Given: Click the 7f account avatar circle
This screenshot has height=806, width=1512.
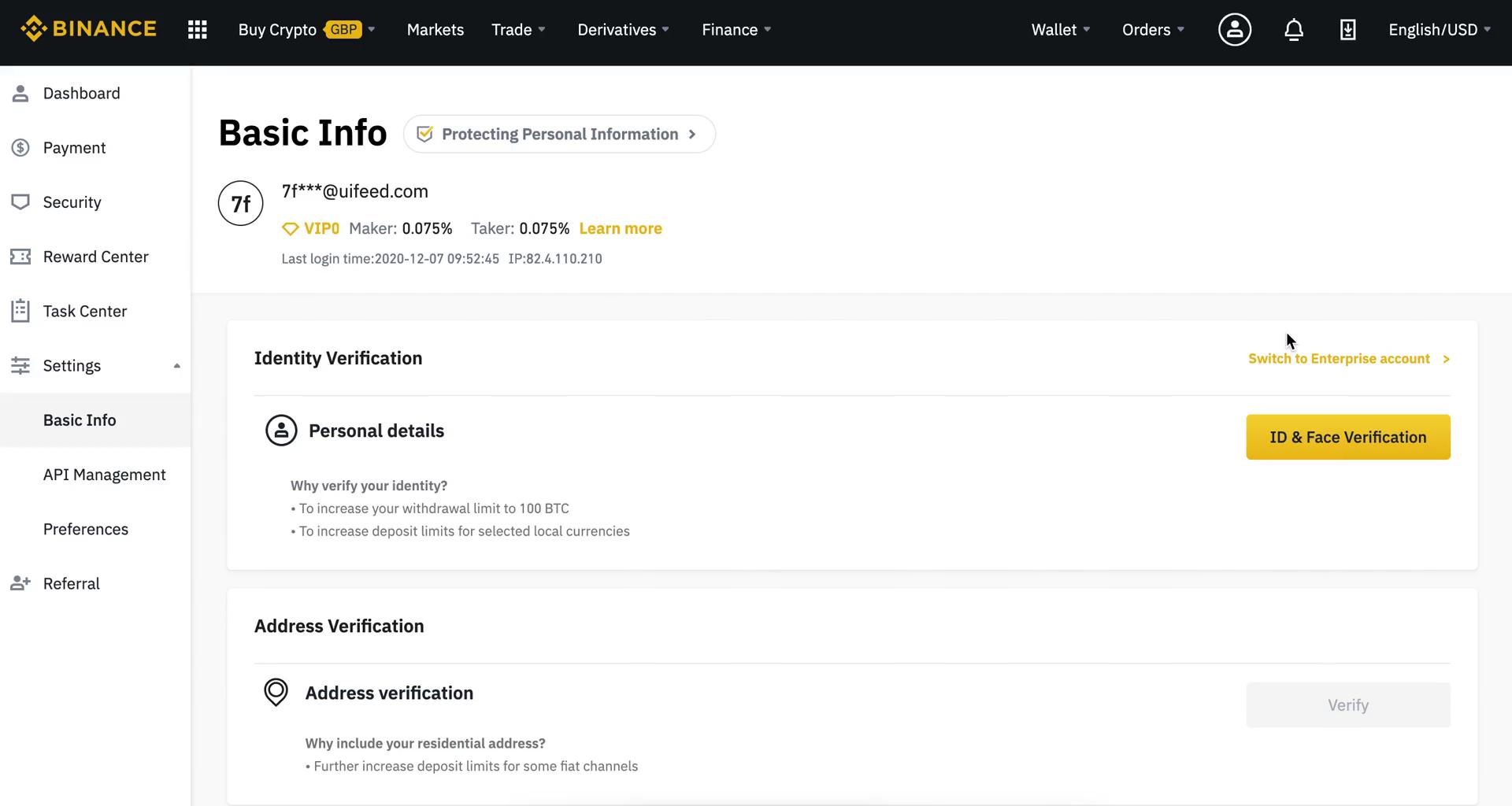Looking at the screenshot, I should [241, 203].
